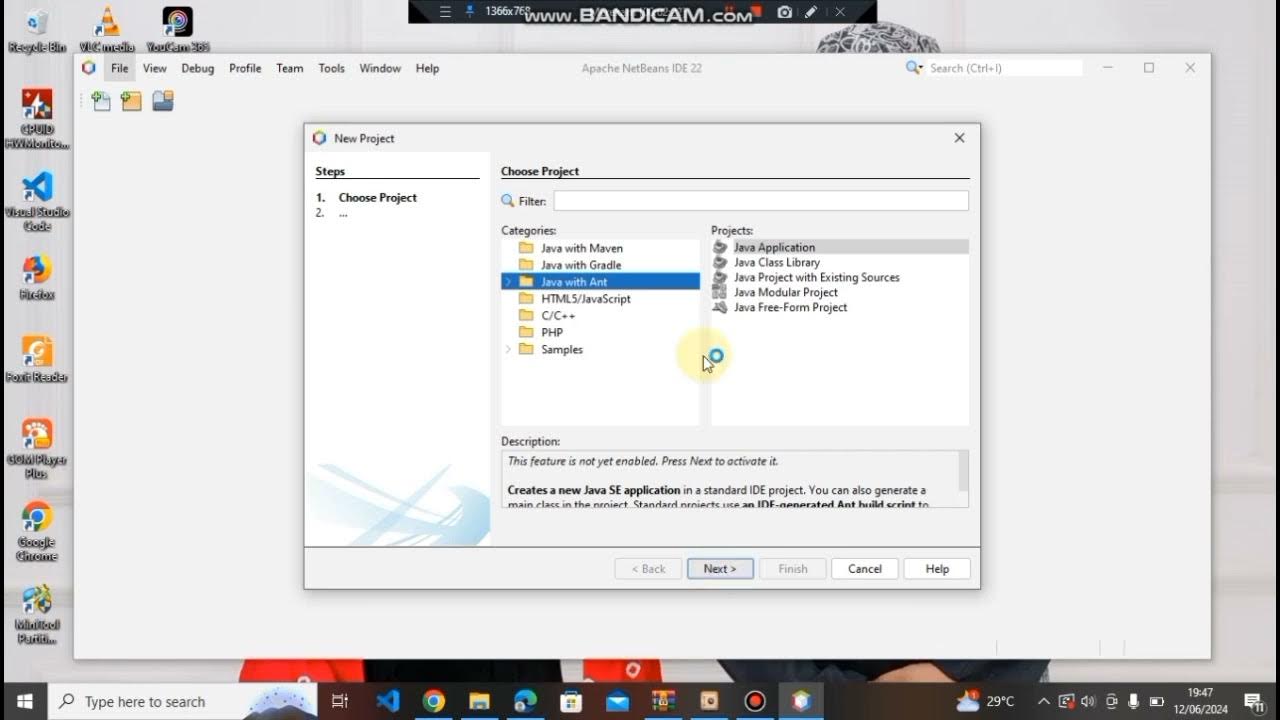Screen dimensions: 1280x720
Task: Open Microsoft Edge from taskbar
Action: 525,701
